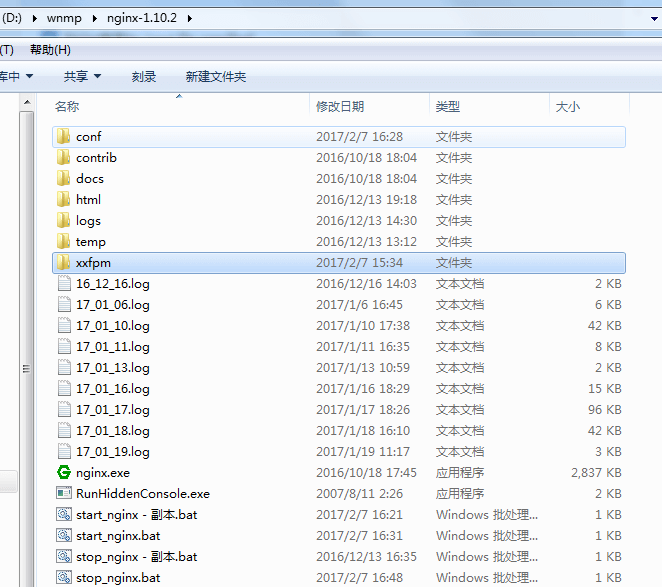Open the 帮助(H) menu

coord(50,50)
